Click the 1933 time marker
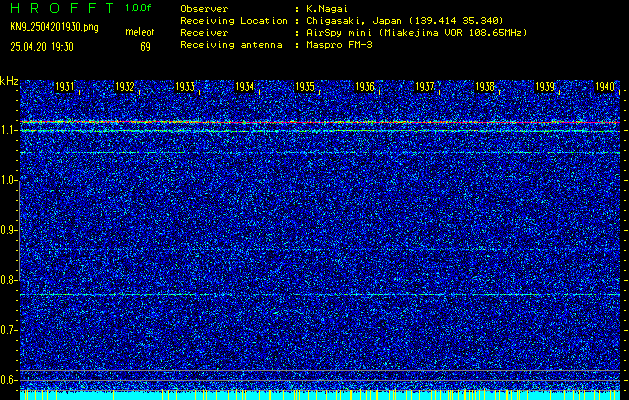The width and height of the screenshot is (629, 400). [185, 87]
